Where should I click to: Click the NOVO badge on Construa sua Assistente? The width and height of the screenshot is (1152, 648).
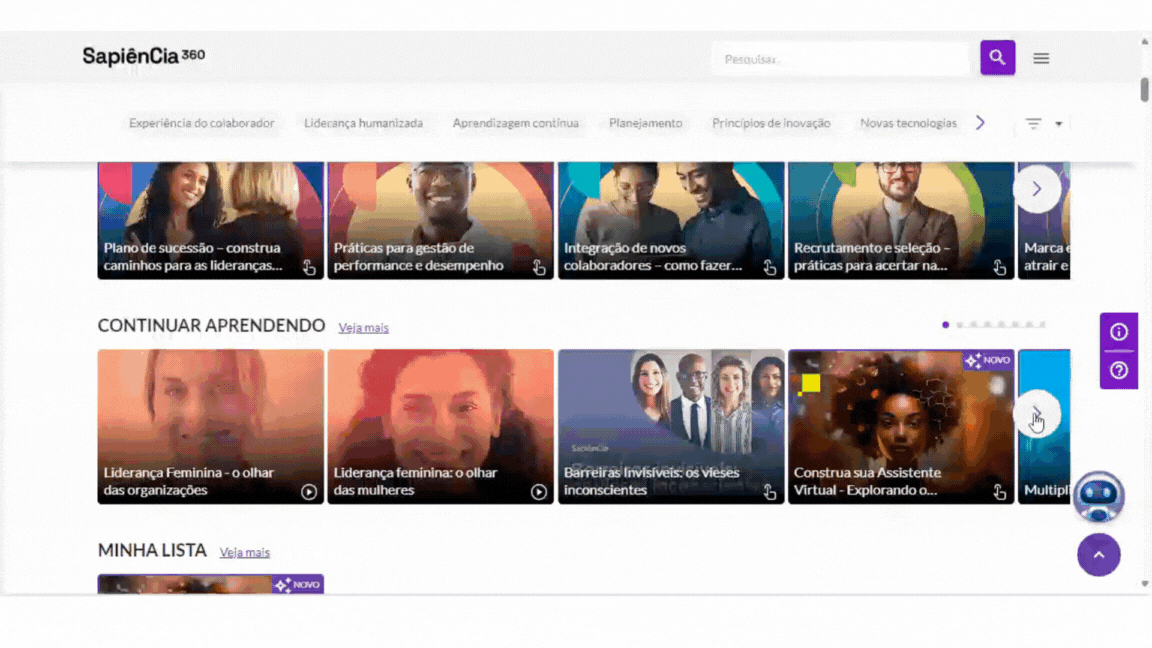point(988,360)
